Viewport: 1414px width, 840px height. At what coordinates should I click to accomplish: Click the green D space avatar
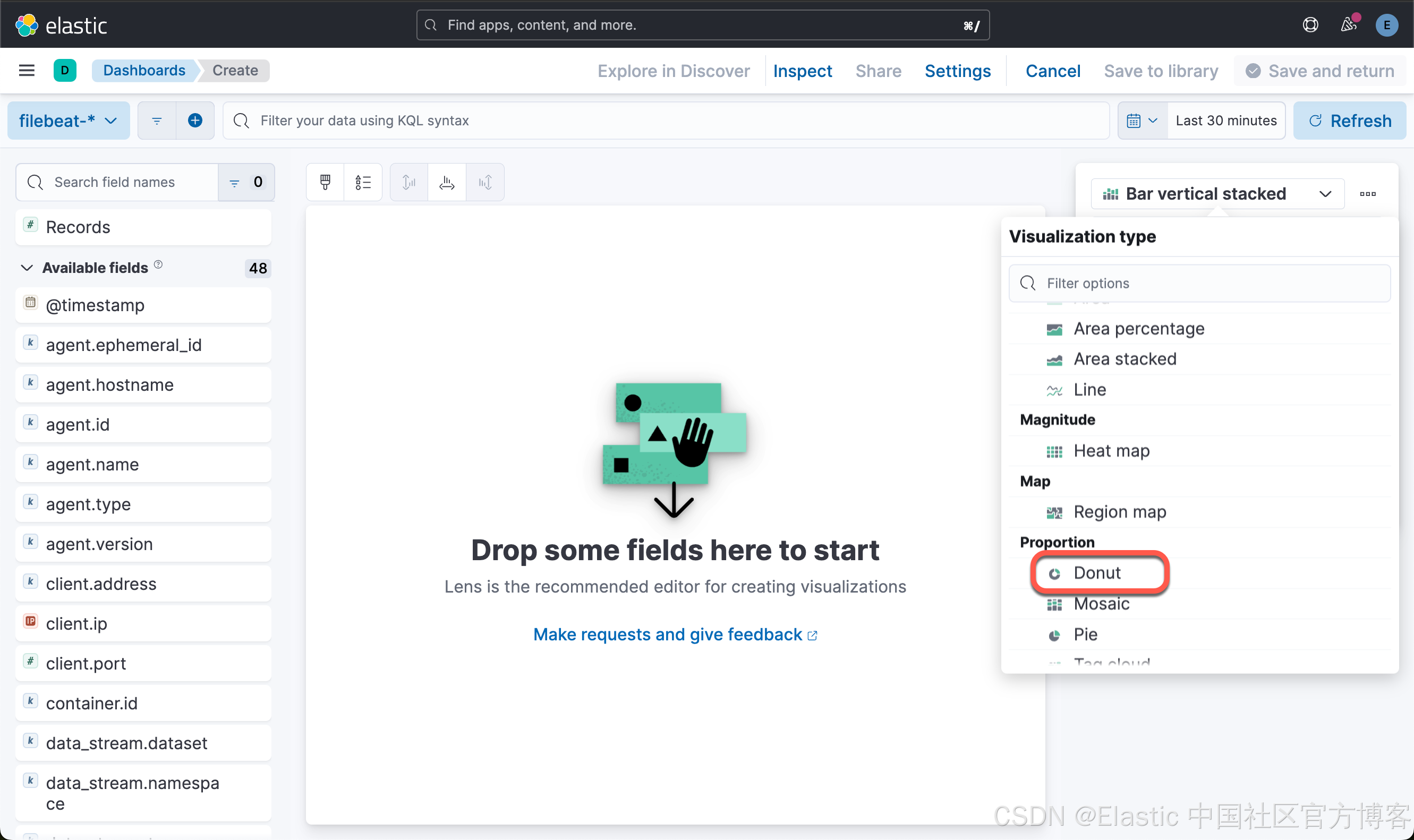(65, 70)
